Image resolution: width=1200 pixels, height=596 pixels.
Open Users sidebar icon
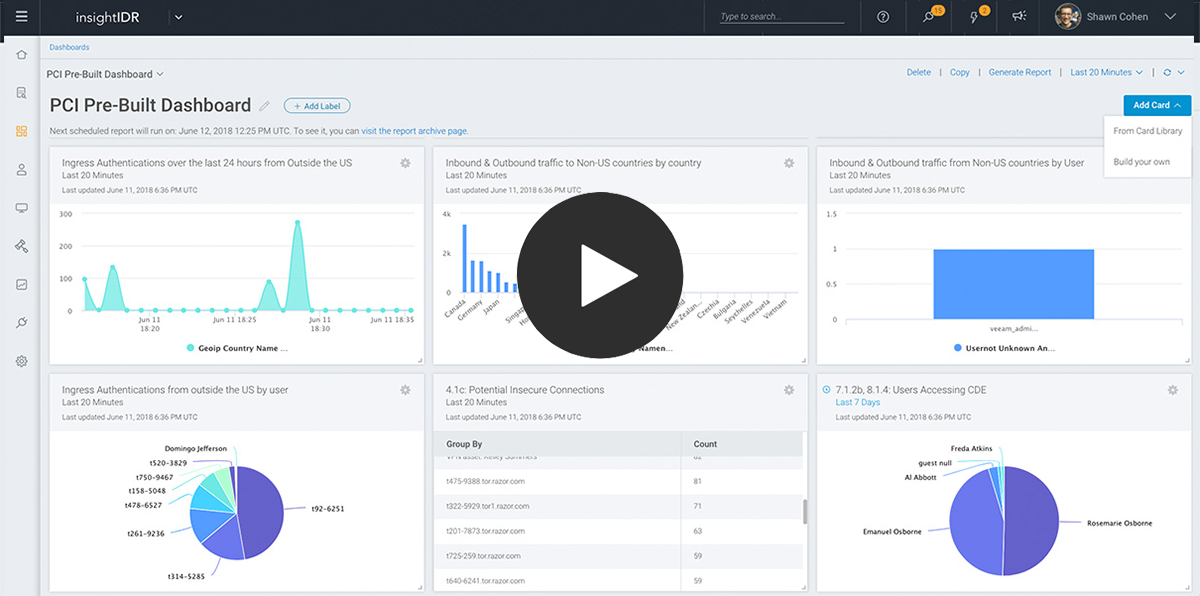tap(21, 169)
